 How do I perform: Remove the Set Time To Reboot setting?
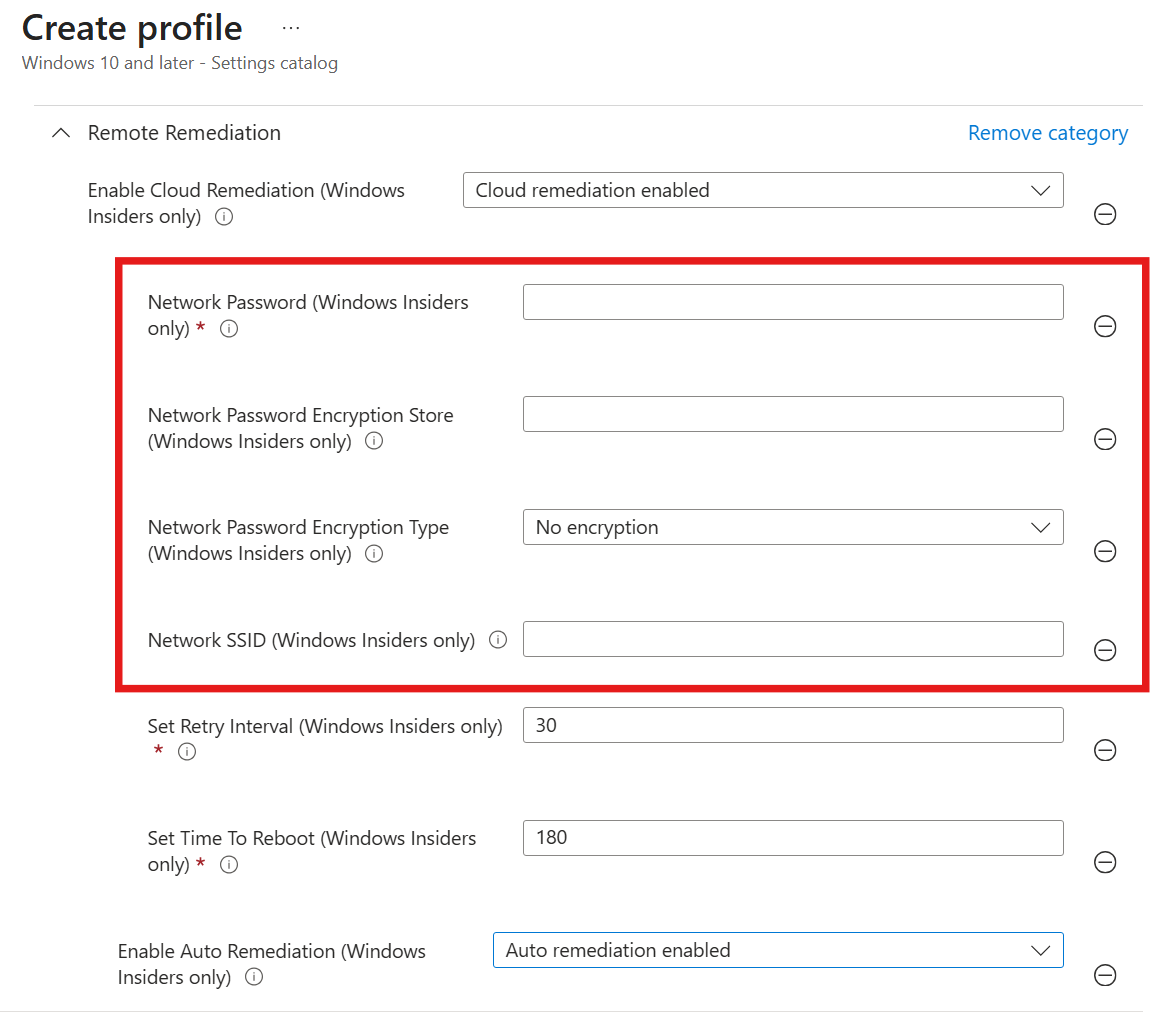click(1105, 862)
